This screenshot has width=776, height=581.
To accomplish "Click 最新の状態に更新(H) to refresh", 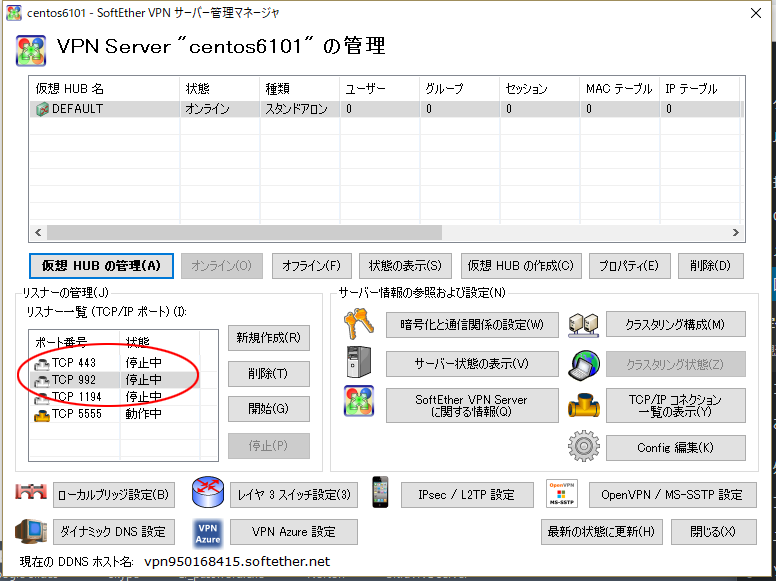I will coord(601,532).
